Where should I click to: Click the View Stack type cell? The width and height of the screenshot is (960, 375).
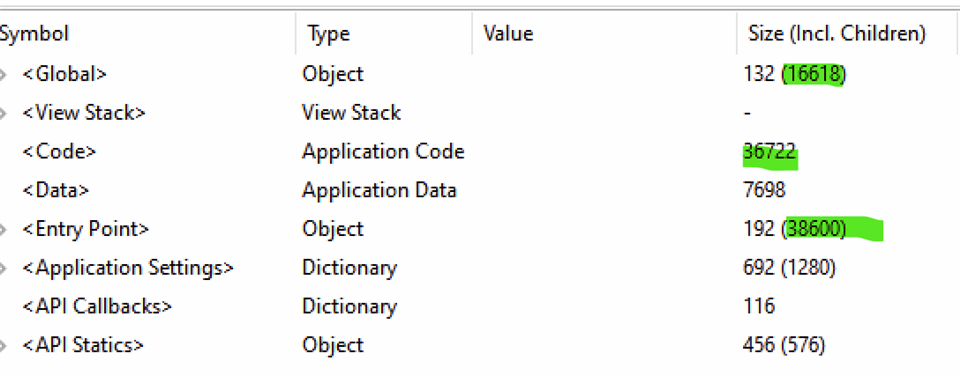351,113
